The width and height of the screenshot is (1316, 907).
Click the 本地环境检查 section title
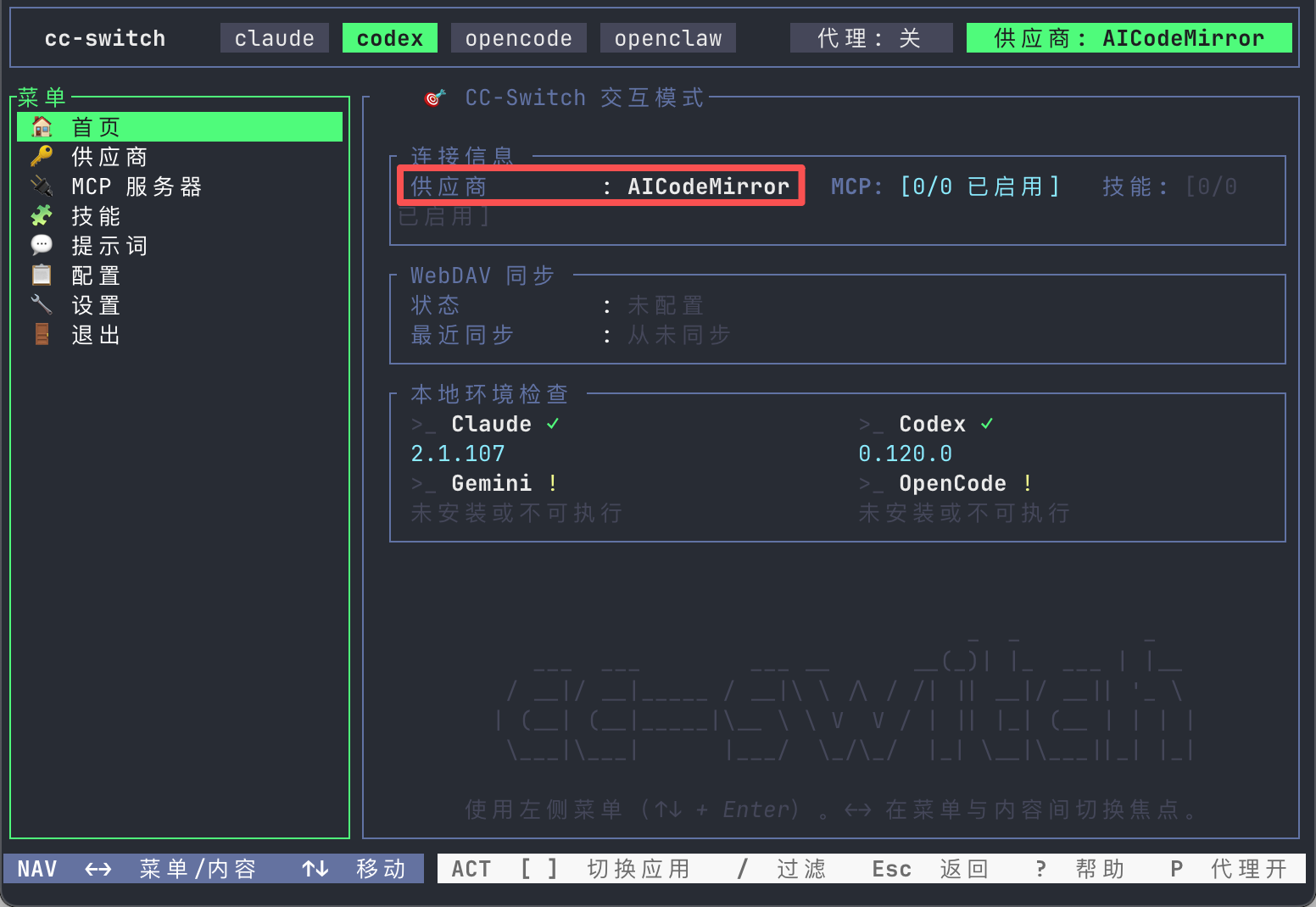489,394
